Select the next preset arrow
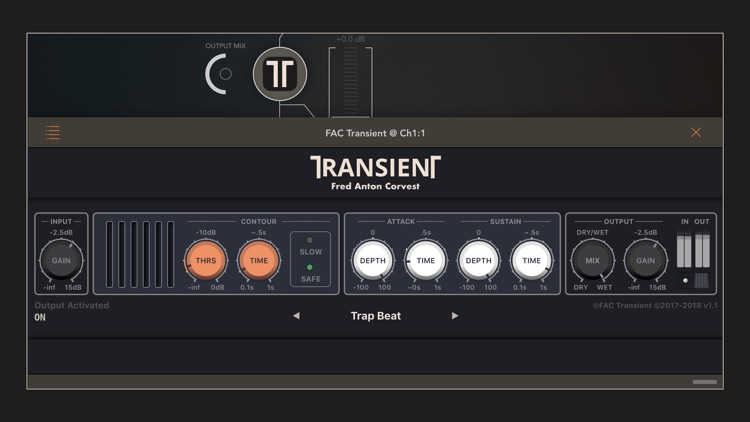This screenshot has width=750, height=422. [x=455, y=316]
